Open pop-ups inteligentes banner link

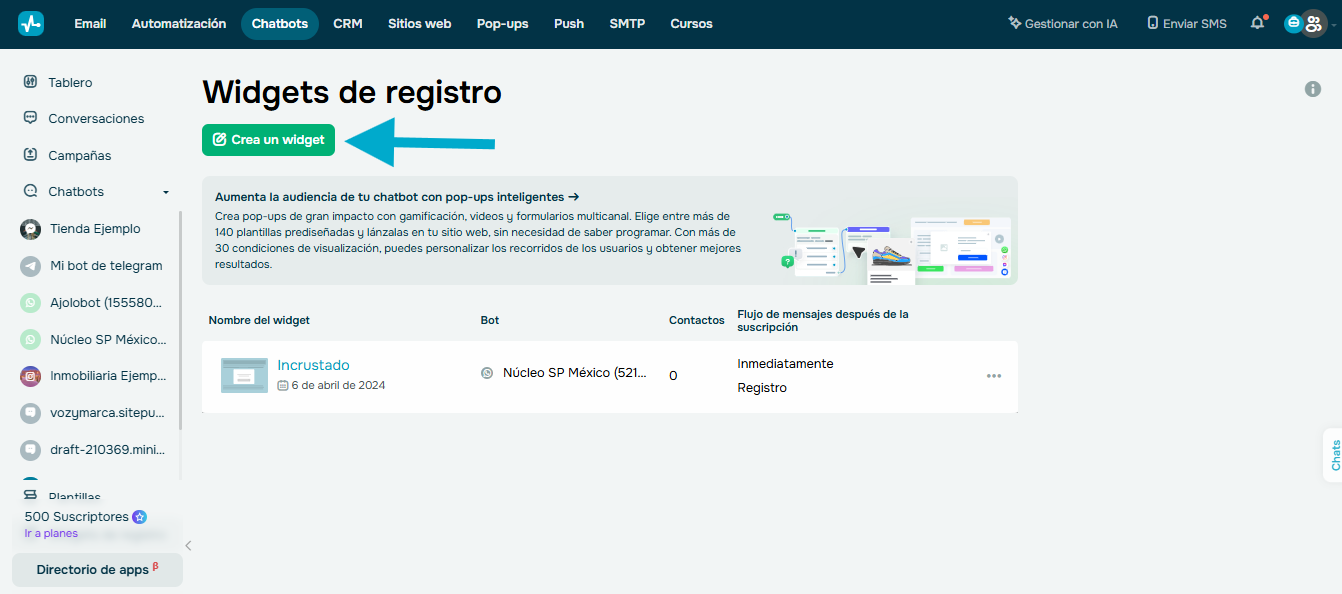tap(397, 197)
